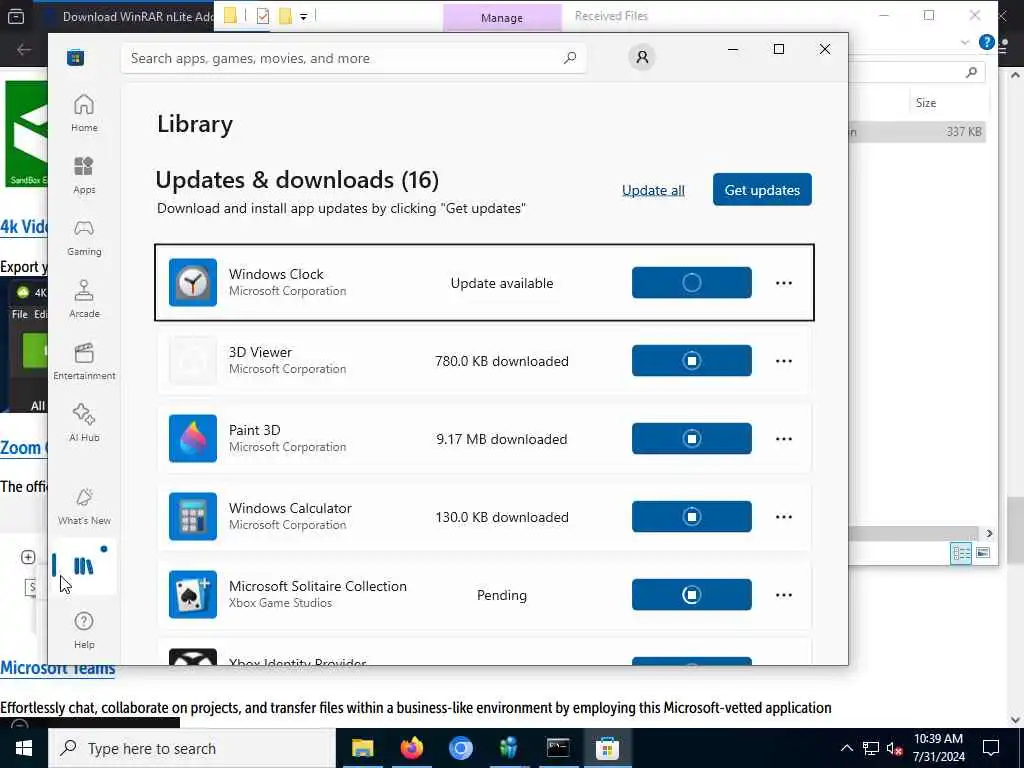Screen dimensions: 1024x768
Task: Click the Microsoft Solitaire Collection app icon
Action: coord(193,594)
